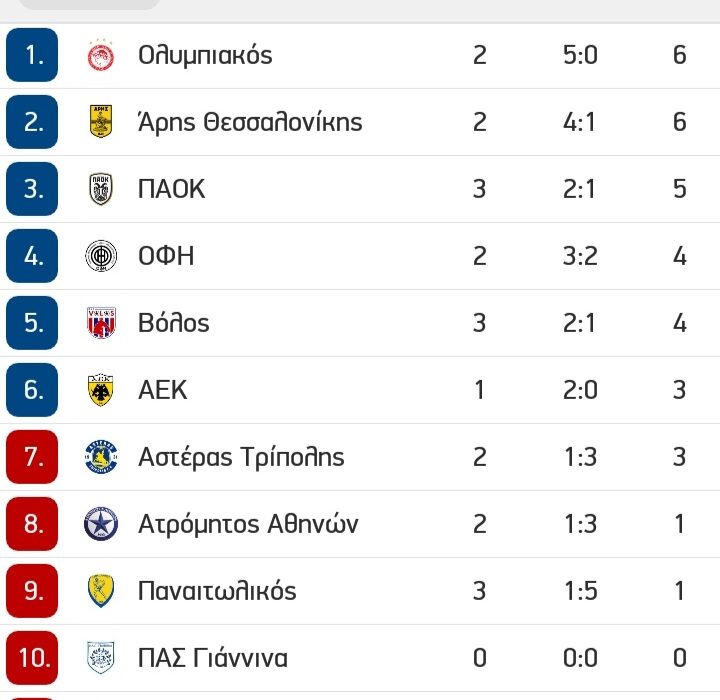Tap the ΠΑΟΚ team logo
This screenshot has width=720, height=700.
tap(101, 189)
